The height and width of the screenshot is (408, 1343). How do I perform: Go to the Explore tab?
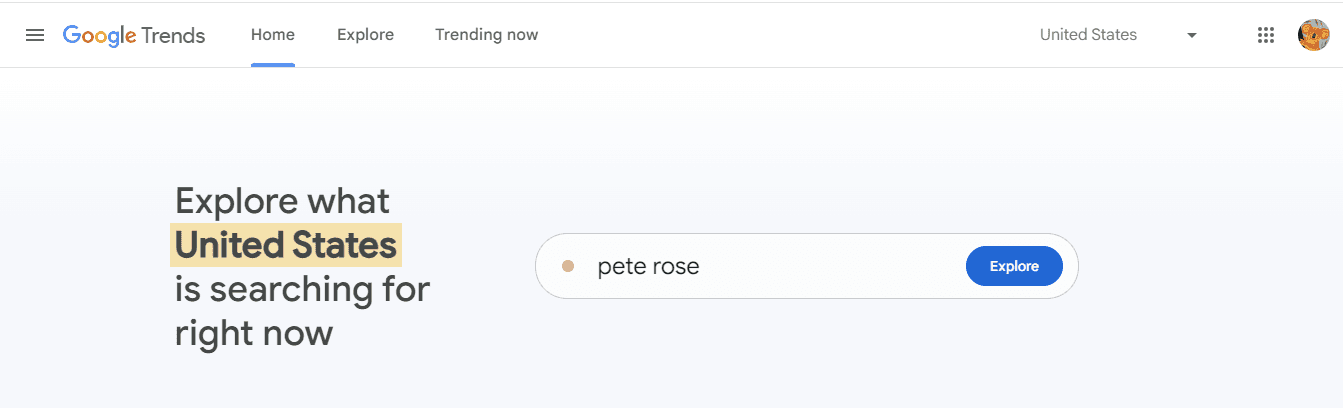pos(365,35)
